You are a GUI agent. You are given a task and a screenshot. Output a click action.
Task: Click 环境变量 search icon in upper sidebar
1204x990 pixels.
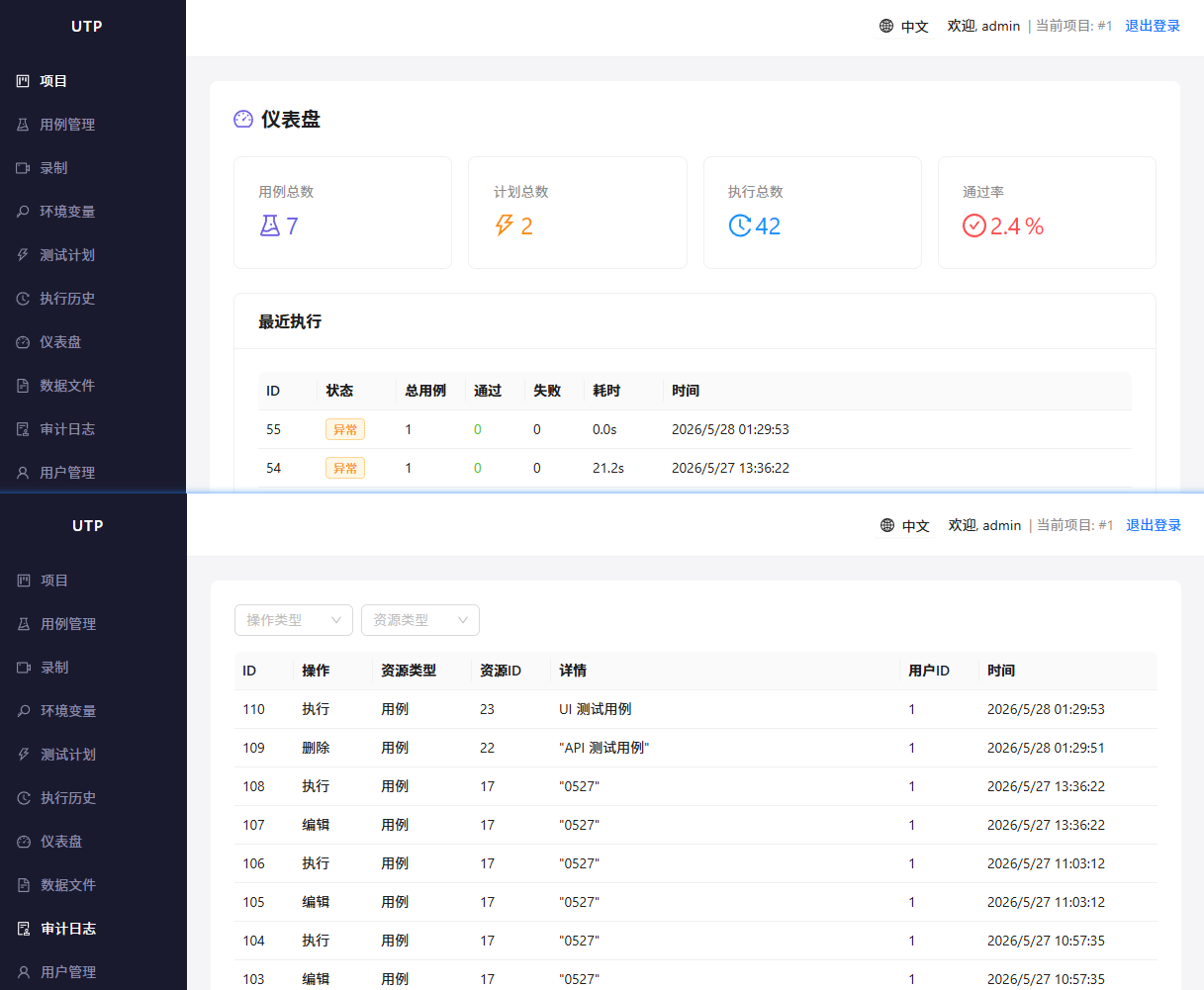coord(23,212)
